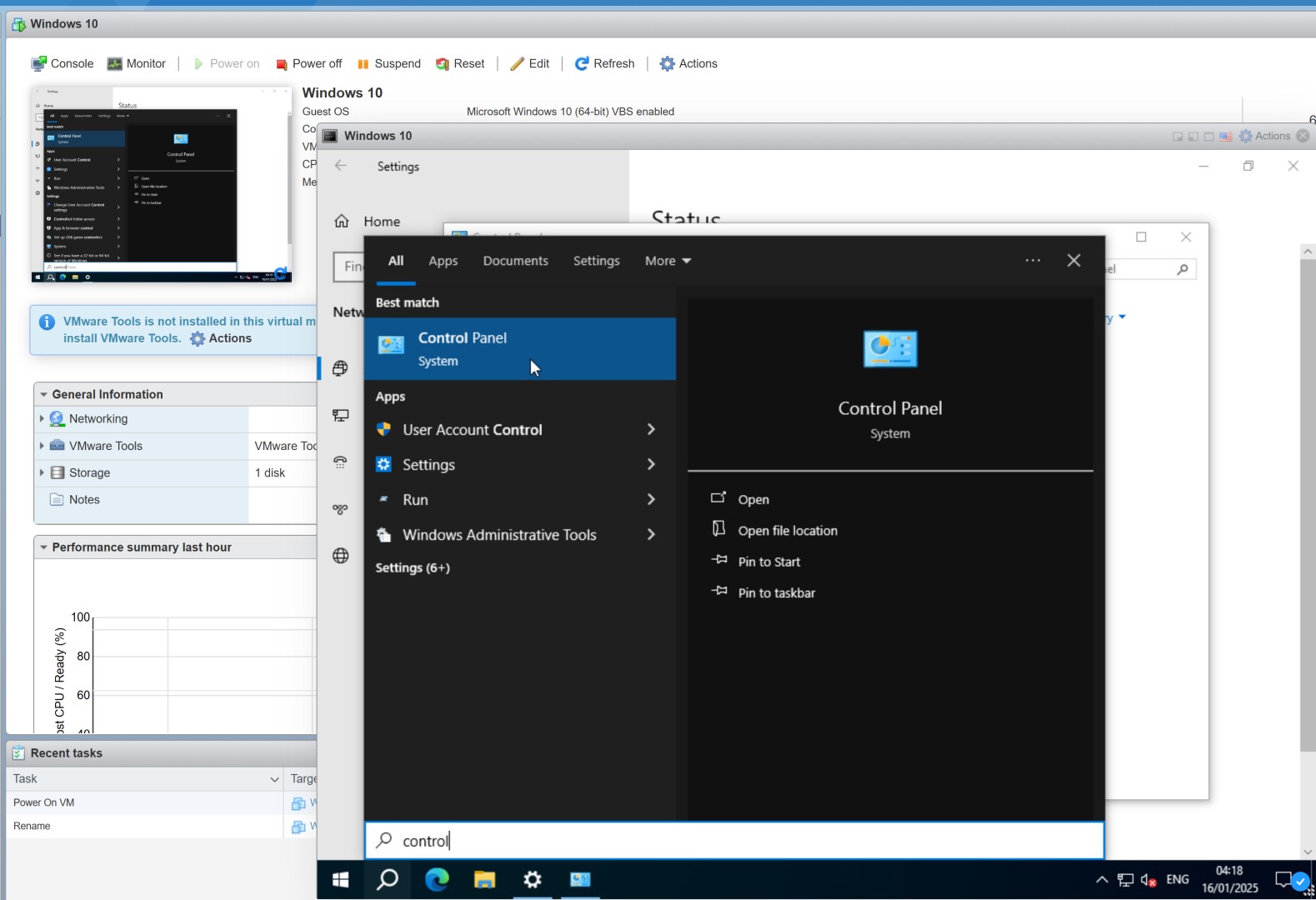
Task: Open Actions link in VMware Tools notice
Action: (221, 338)
